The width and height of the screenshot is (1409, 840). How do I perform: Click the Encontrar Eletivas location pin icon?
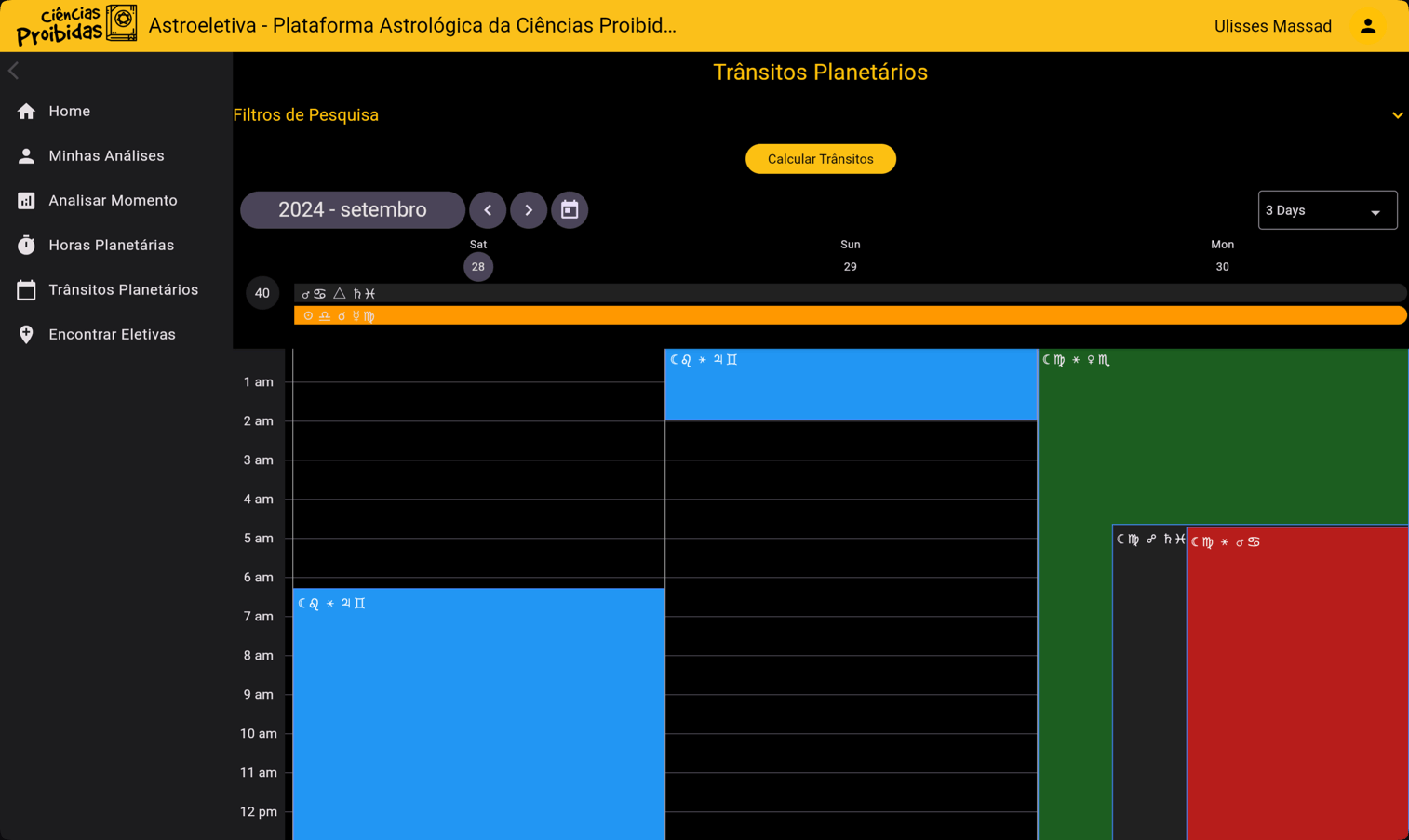point(26,335)
